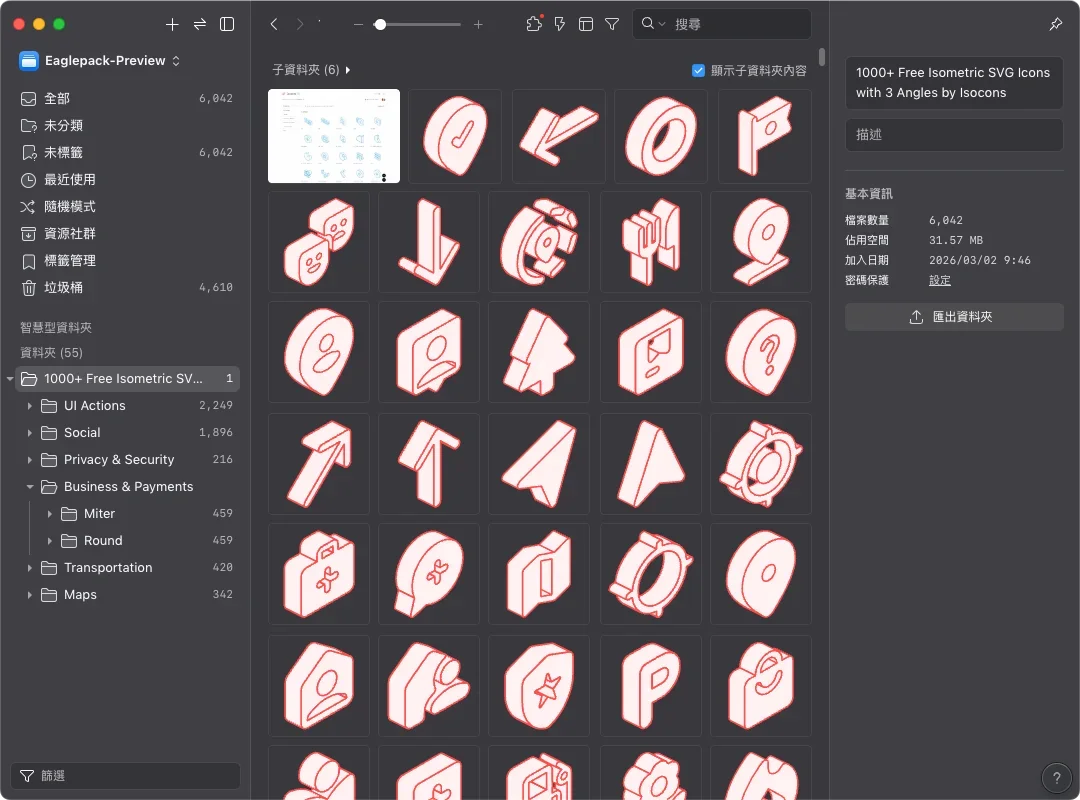Click the filter funnel icon in toolbar

tap(612, 24)
